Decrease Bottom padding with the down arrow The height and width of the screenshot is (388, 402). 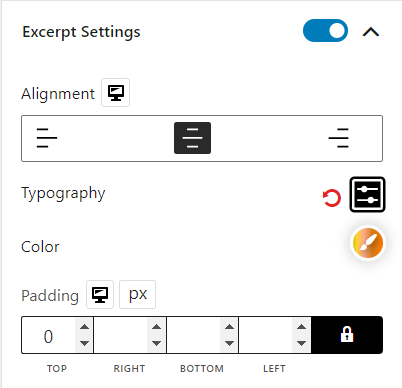(x=229, y=343)
